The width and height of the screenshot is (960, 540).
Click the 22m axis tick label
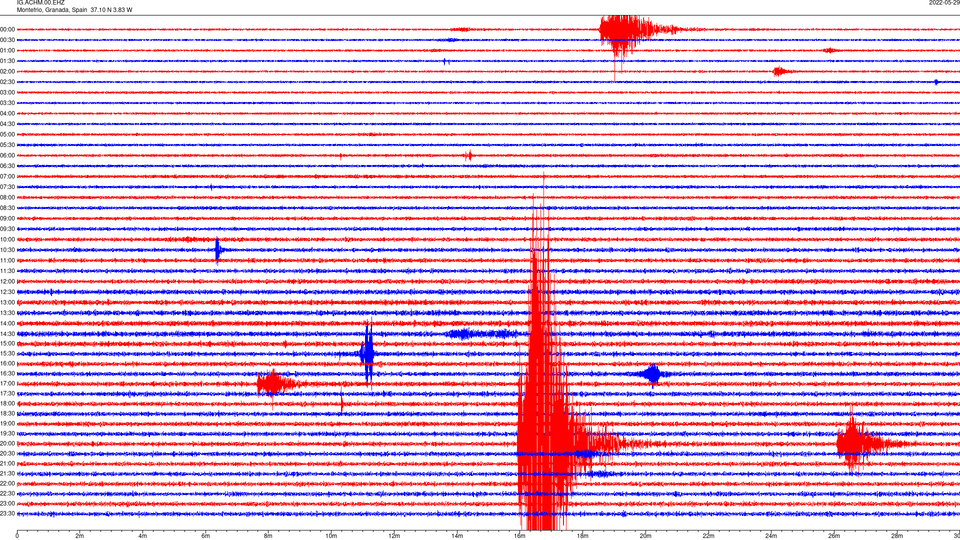(x=708, y=536)
